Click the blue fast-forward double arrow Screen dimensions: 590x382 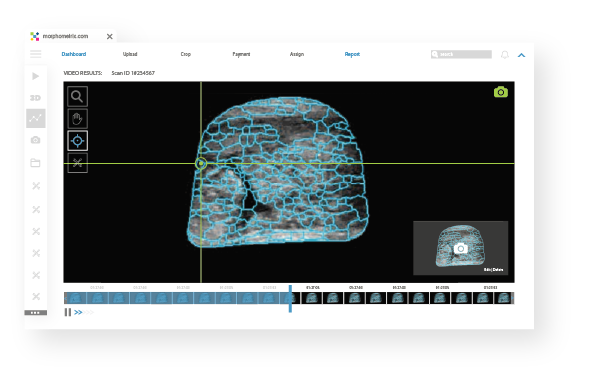click(78, 312)
